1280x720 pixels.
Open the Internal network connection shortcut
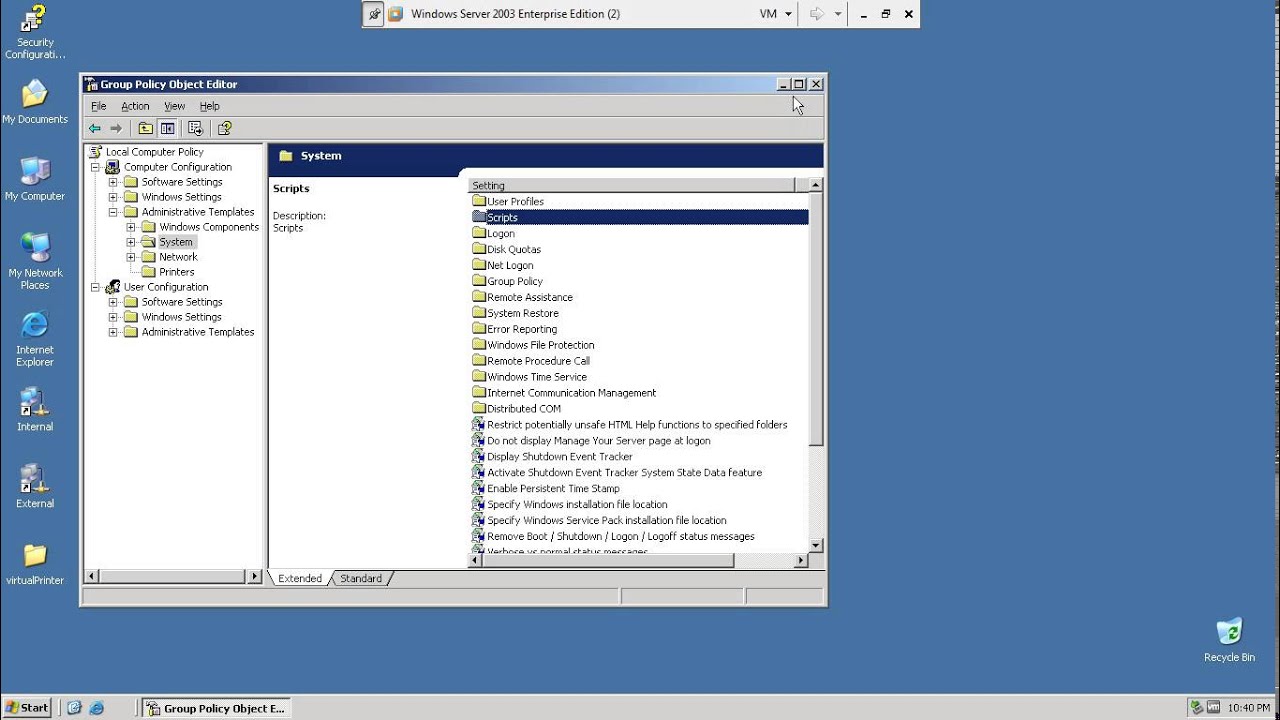pyautogui.click(x=35, y=410)
